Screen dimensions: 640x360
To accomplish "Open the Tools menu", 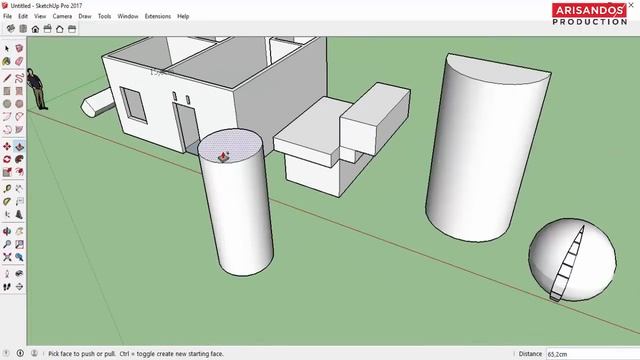I will coord(104,16).
